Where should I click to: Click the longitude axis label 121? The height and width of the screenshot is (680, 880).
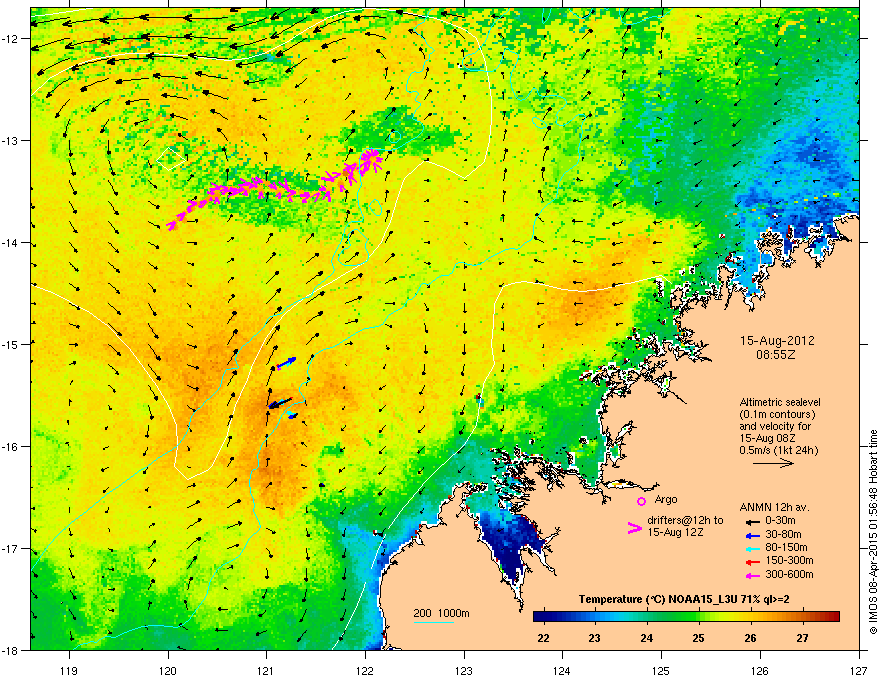coord(266,670)
